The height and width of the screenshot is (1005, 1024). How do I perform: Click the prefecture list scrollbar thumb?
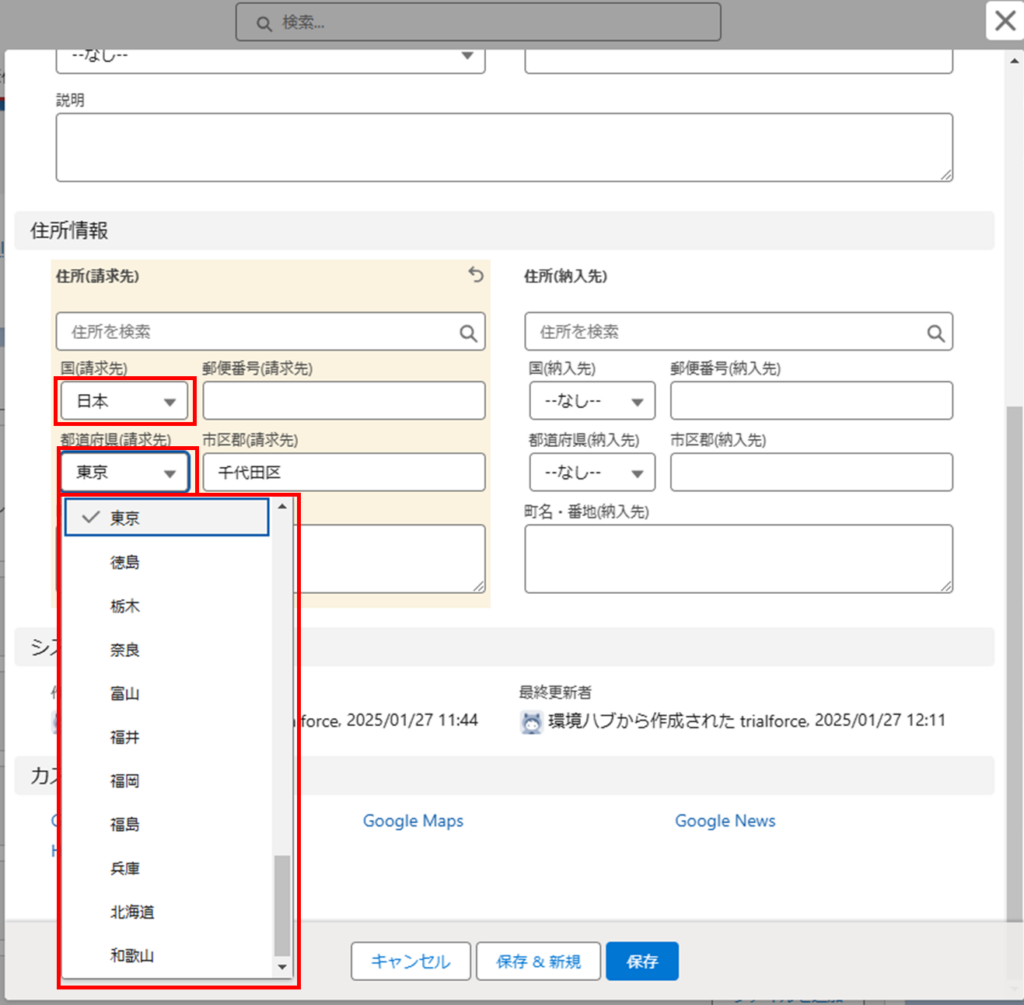(282, 905)
